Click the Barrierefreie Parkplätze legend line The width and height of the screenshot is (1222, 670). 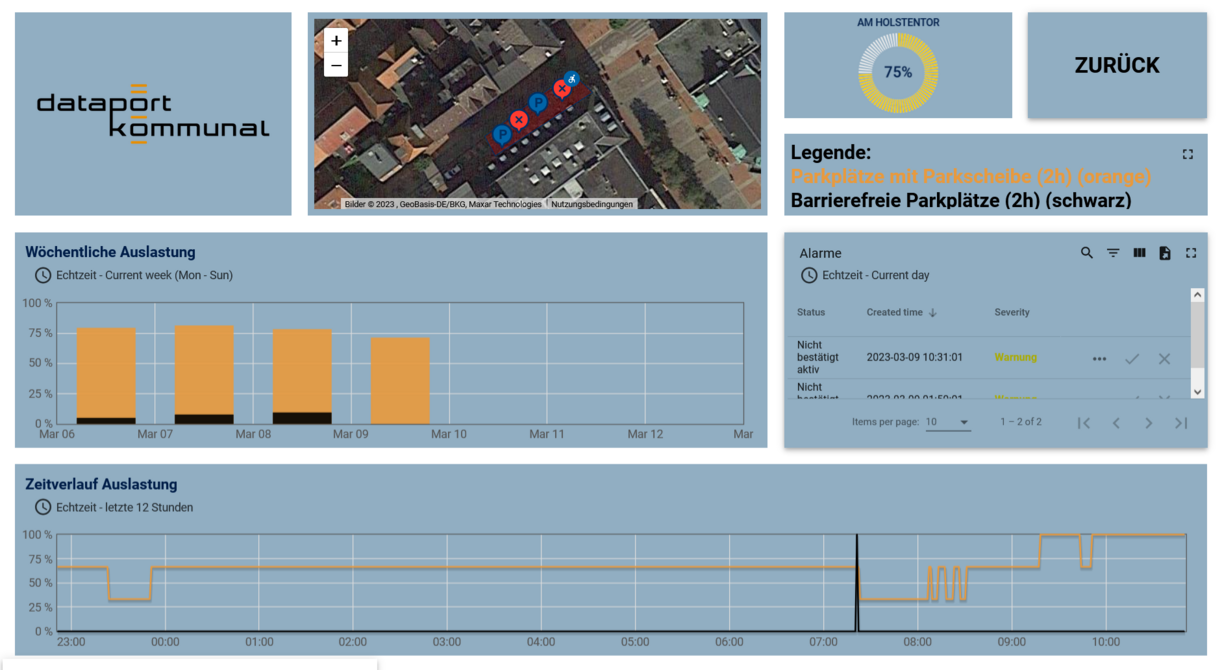[x=960, y=201]
